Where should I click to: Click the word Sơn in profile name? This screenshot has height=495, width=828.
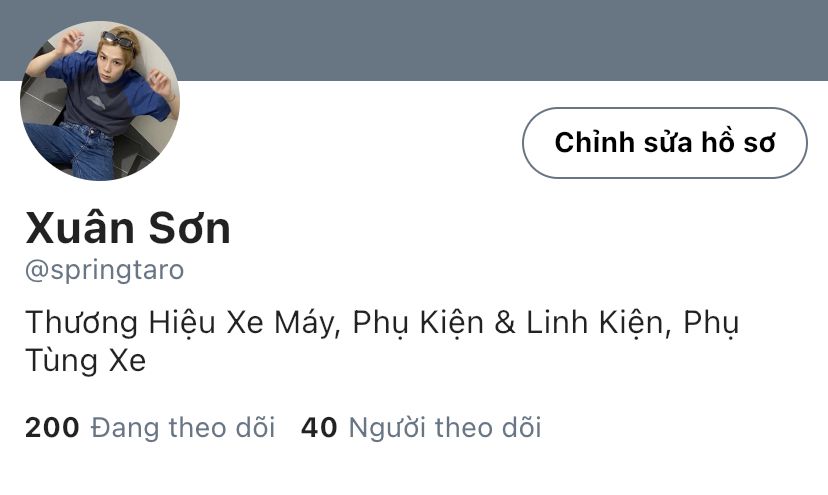[190, 228]
